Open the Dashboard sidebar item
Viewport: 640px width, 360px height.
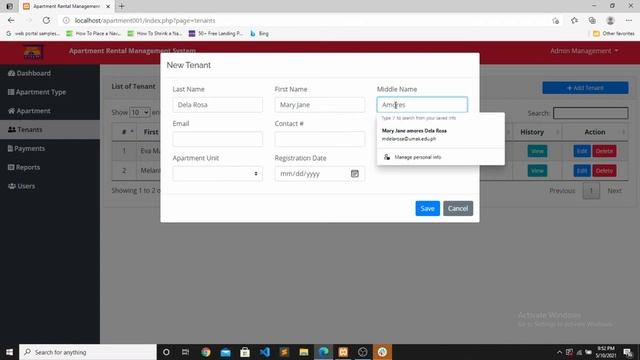tap(29, 73)
